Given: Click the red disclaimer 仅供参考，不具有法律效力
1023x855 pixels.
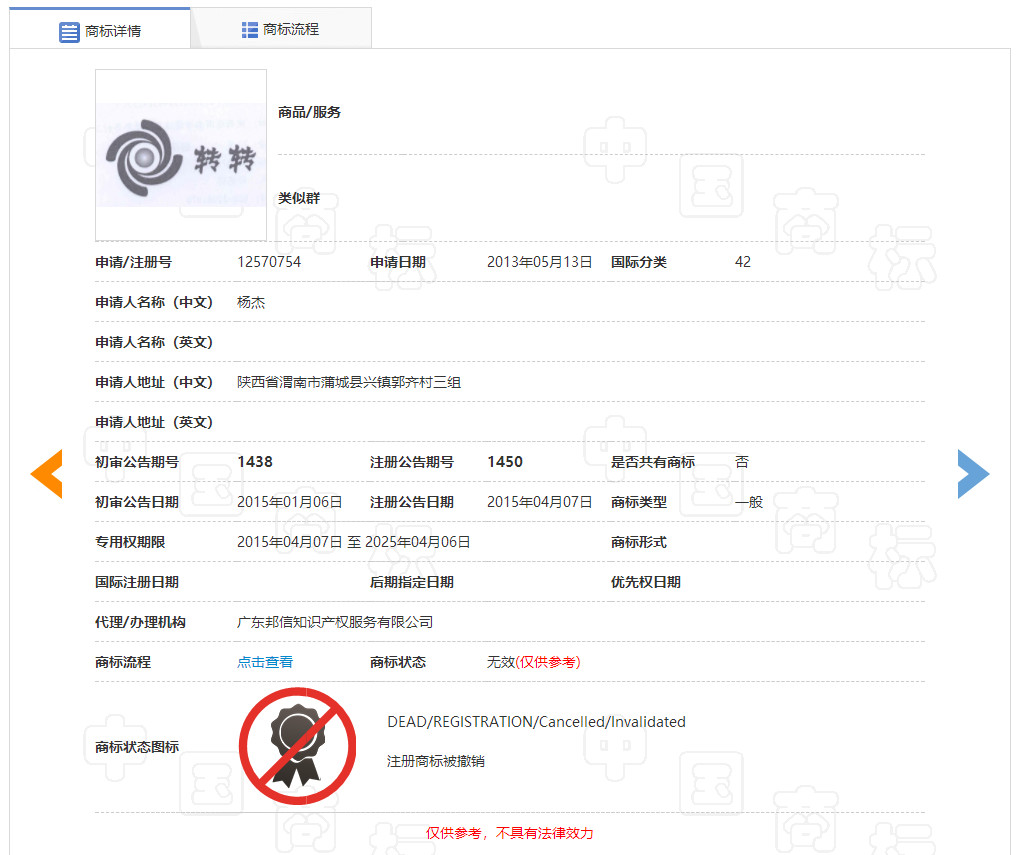Looking at the screenshot, I should pos(510,833).
